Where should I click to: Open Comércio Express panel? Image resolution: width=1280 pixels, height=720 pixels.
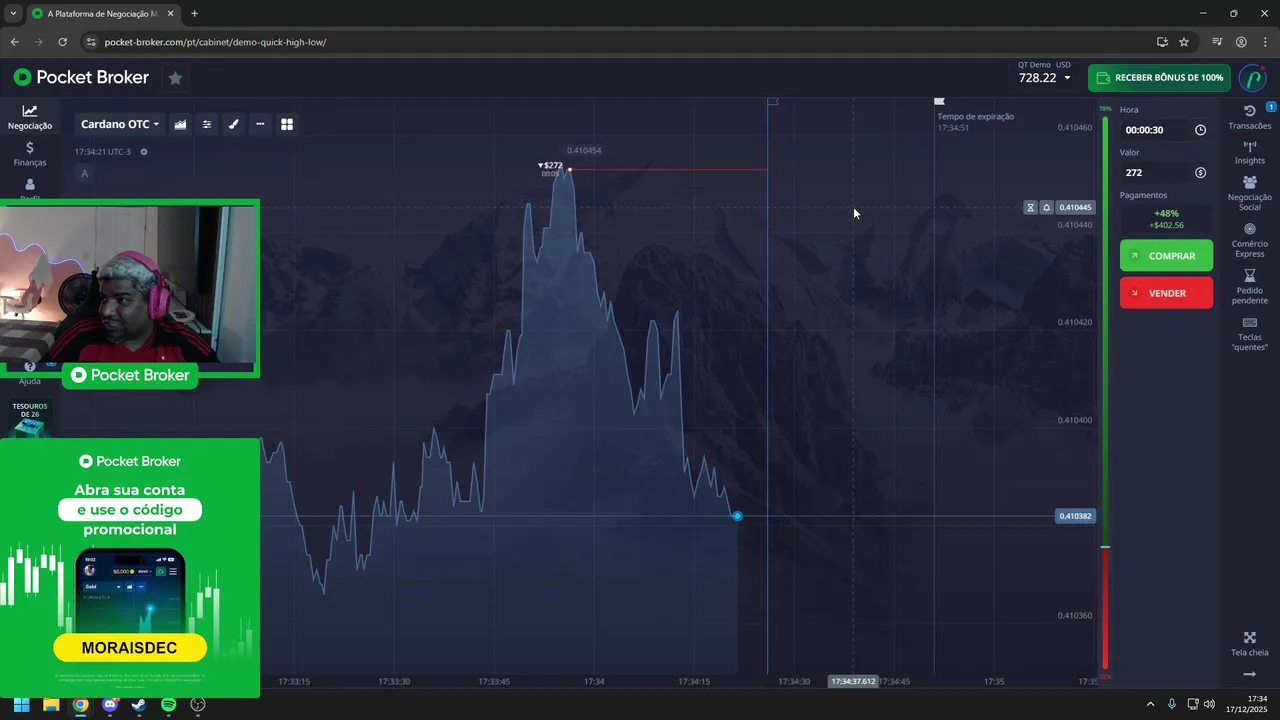pos(1249,240)
